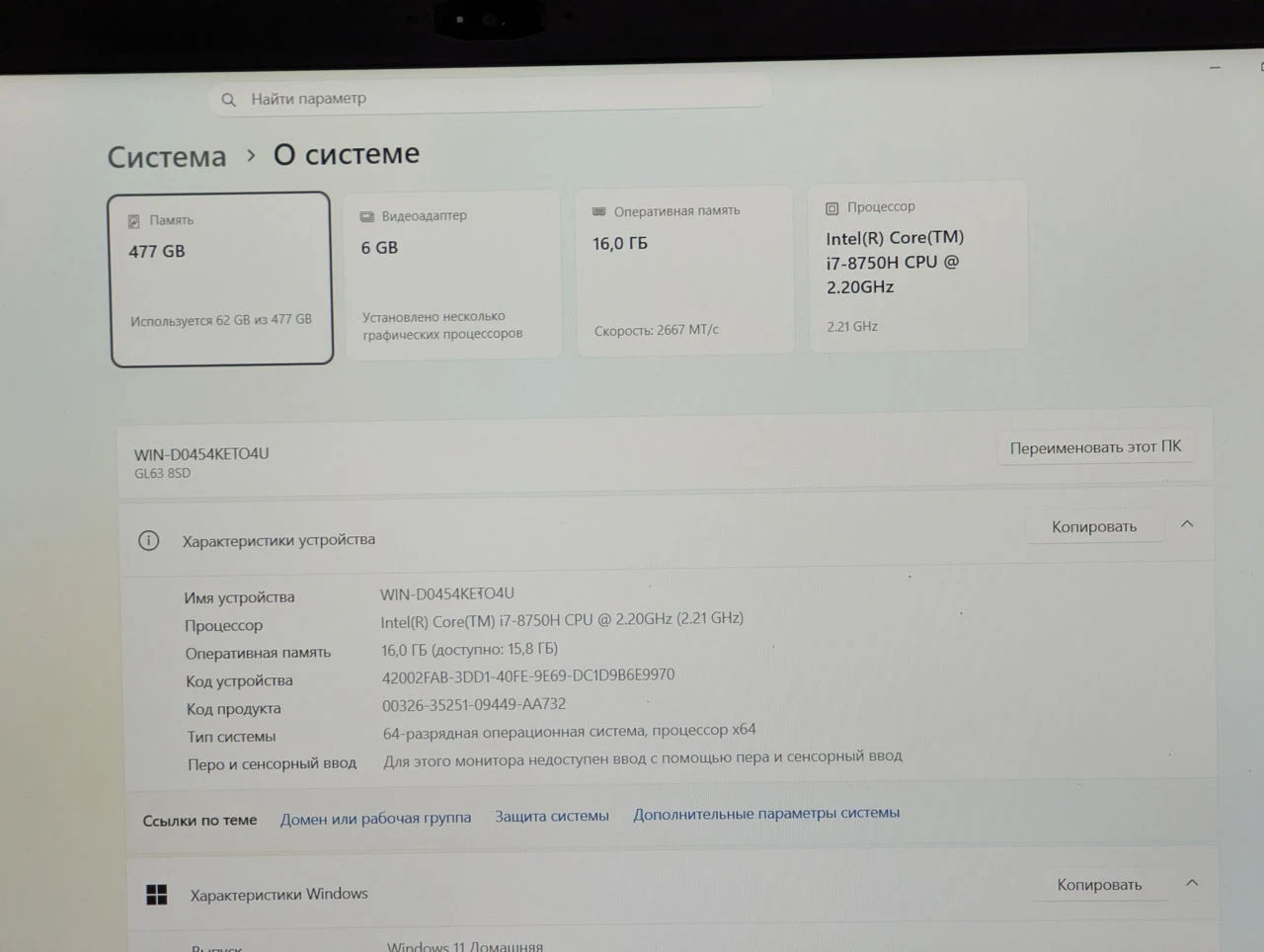This screenshot has width=1264, height=952.
Task: Minimize the Settings window
Action: [1215, 68]
